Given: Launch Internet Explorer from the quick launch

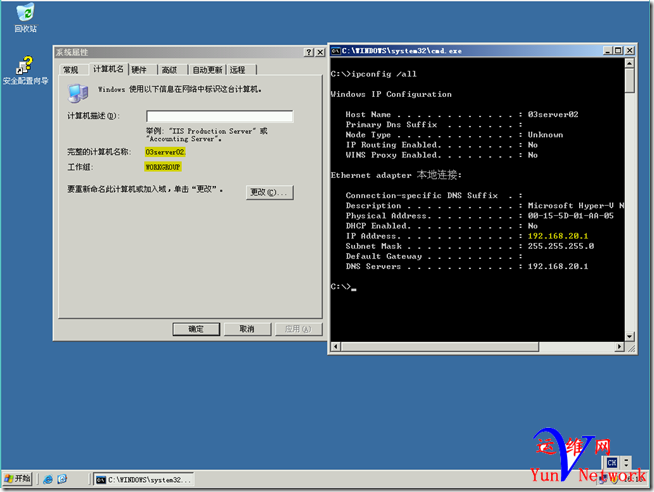Looking at the screenshot, I should (x=48, y=479).
